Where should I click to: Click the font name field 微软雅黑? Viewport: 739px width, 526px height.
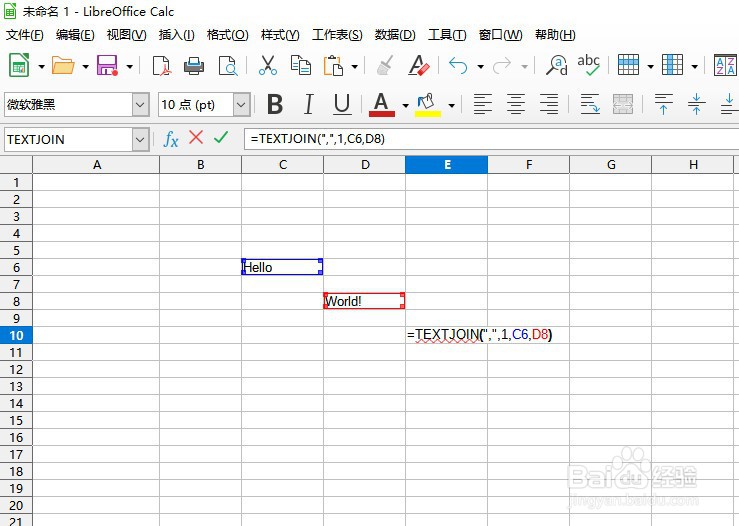coord(69,105)
